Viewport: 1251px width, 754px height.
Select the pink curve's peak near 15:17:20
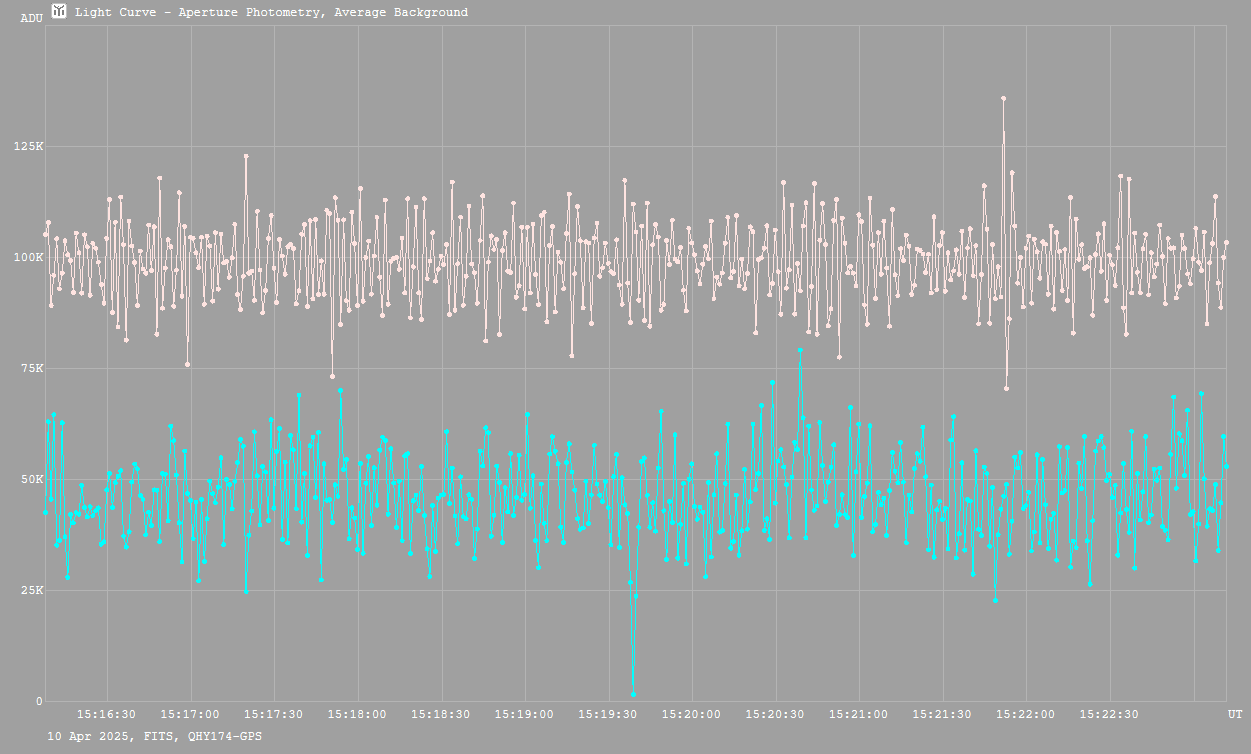click(x=246, y=156)
